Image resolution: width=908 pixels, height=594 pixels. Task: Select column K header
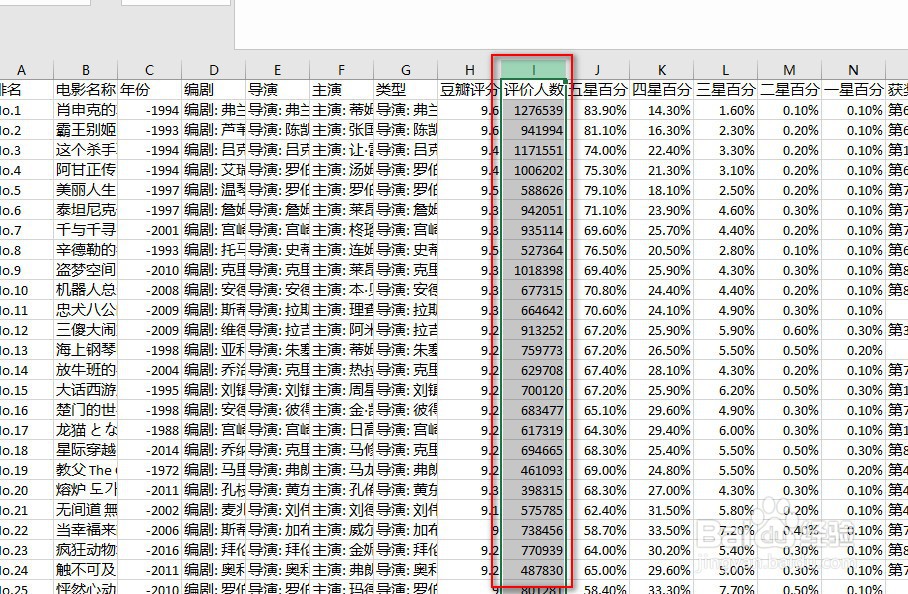point(661,70)
